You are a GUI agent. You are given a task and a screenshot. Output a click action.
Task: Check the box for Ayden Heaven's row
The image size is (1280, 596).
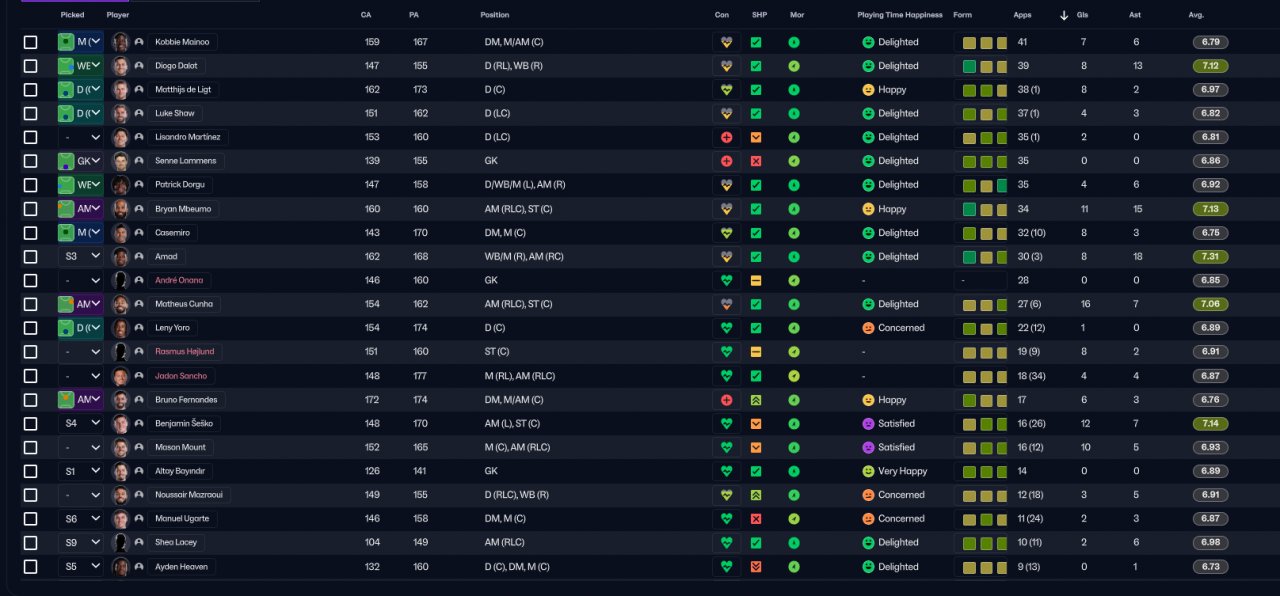[x=31, y=567]
